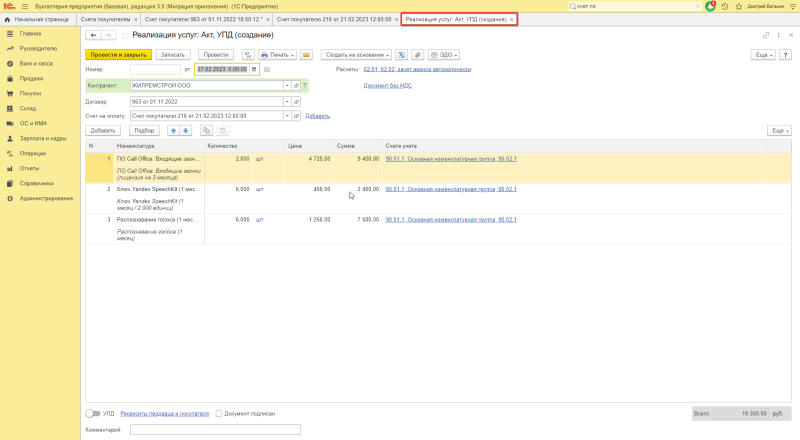Image resolution: width=800 pixels, height=440 pixels.
Task: Expand the Счет на оплату dropdown arrow
Action: tap(287, 116)
